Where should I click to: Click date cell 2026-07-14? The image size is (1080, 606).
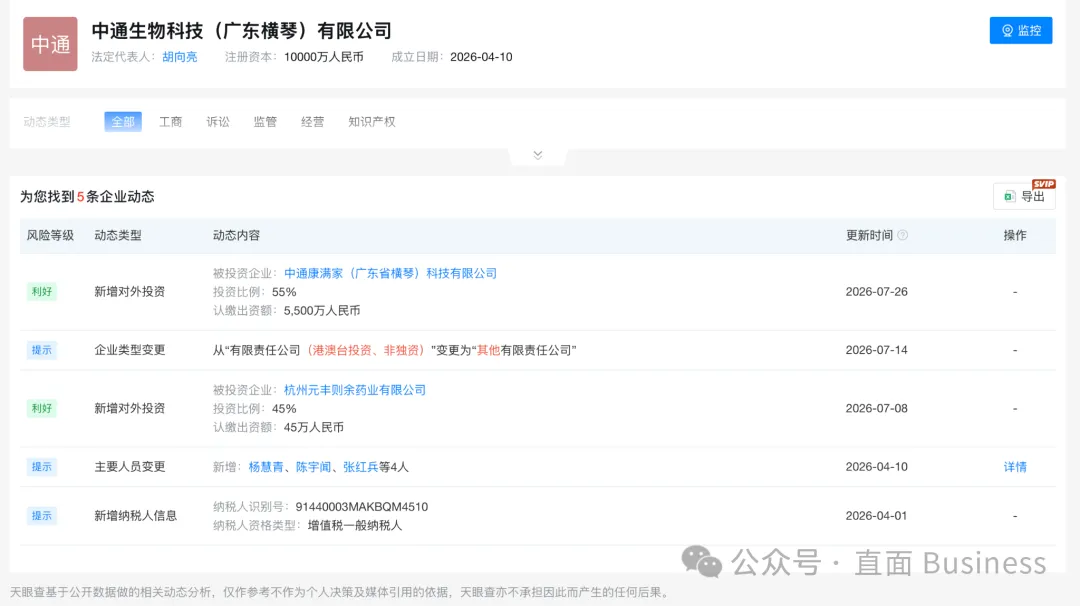[876, 350]
